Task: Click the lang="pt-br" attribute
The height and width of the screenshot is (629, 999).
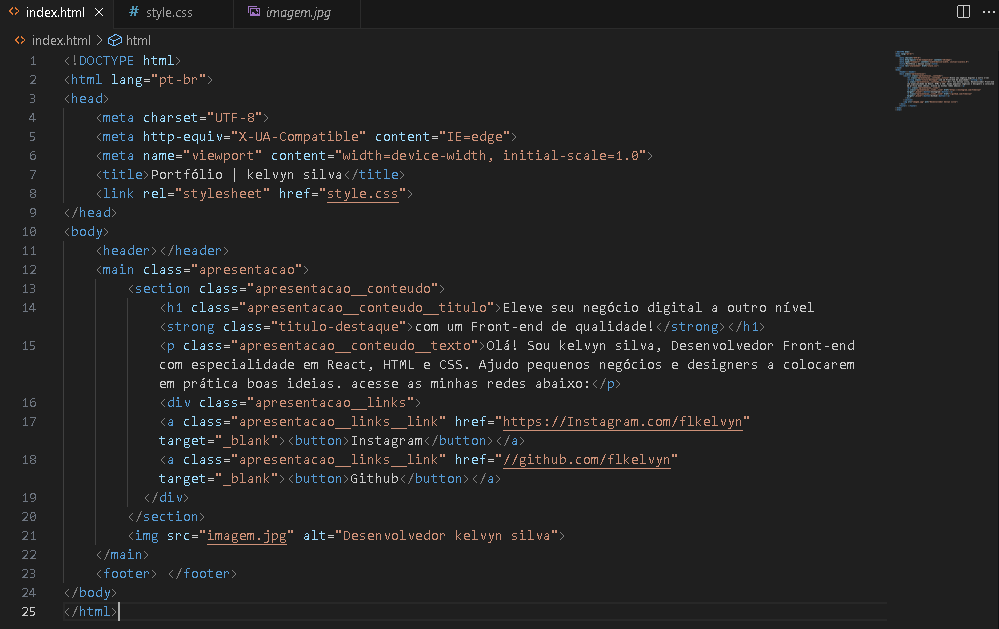Action: (x=159, y=80)
